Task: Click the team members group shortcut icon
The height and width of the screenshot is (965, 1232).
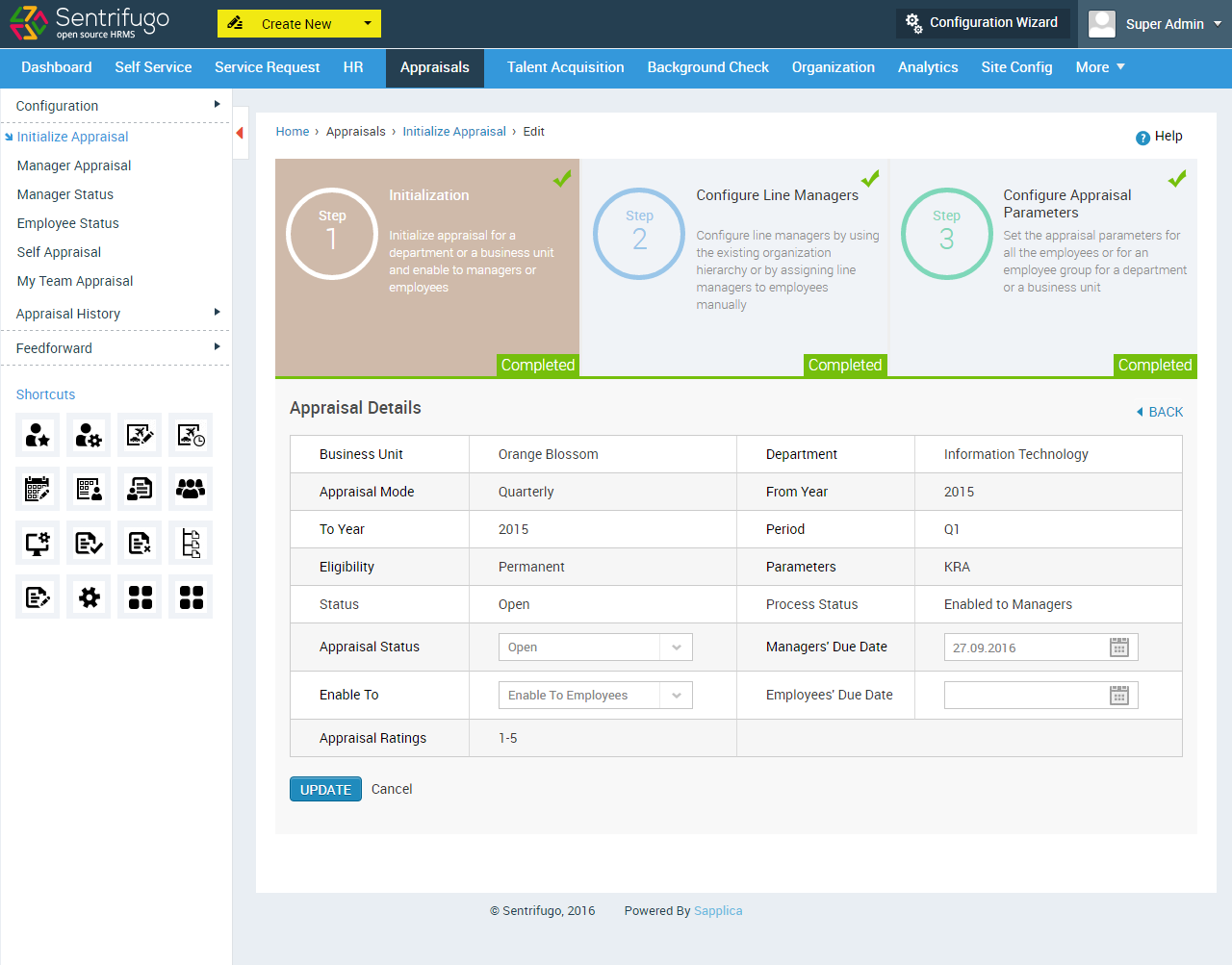Action: pos(191,489)
